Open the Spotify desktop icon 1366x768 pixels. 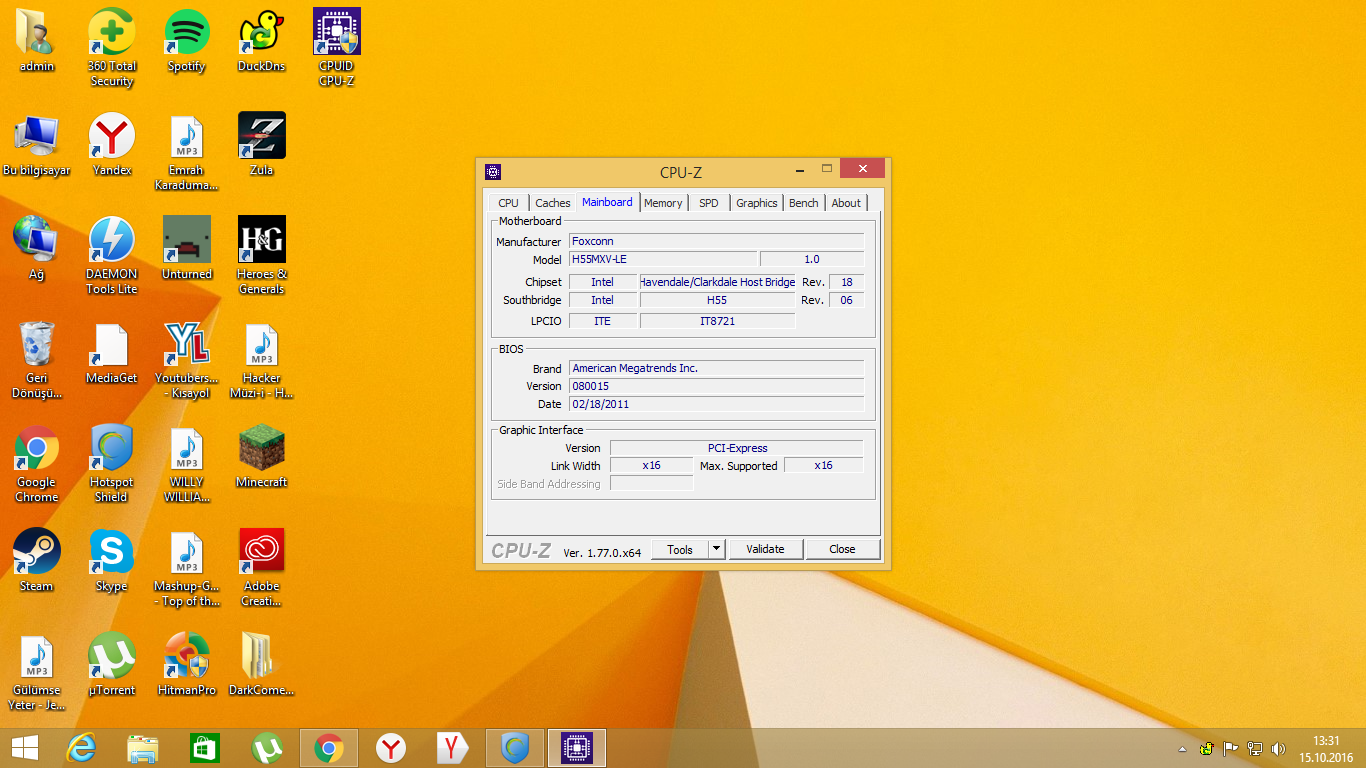pos(186,33)
